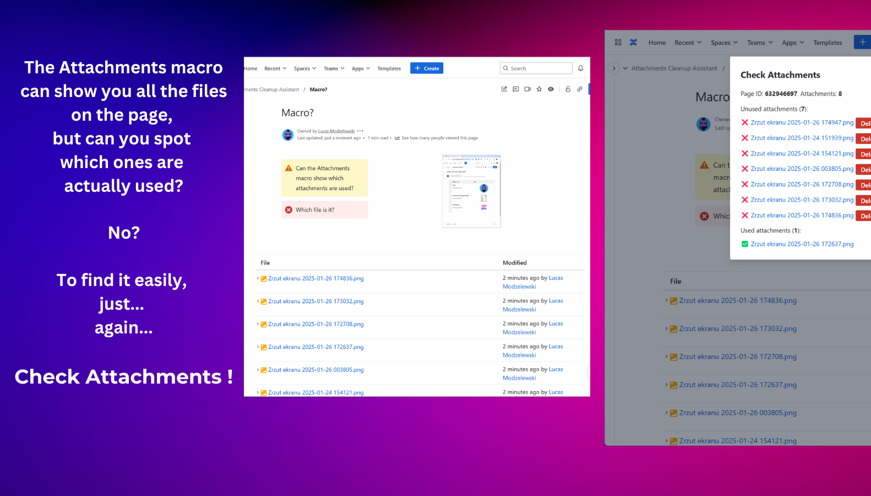The width and height of the screenshot is (871, 496).
Task: Open Spaces dropdown on left page nav
Action: (304, 68)
